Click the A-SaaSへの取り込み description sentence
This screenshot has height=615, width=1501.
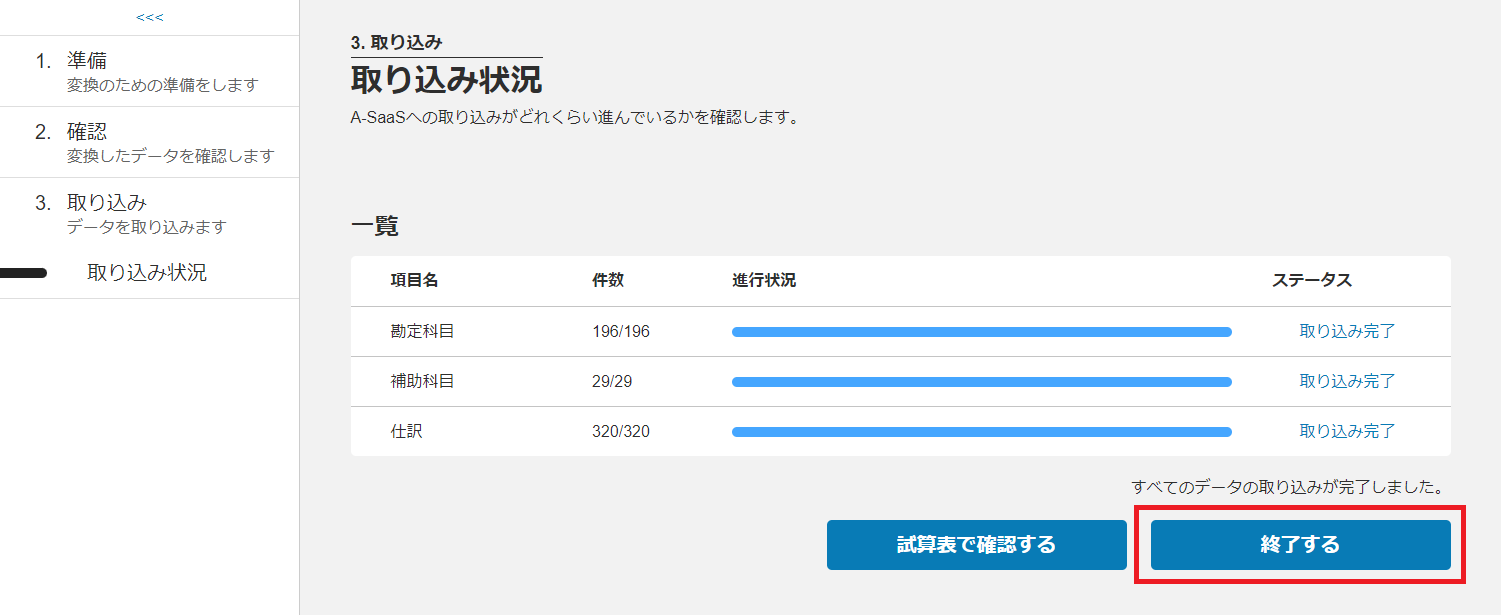[x=576, y=117]
